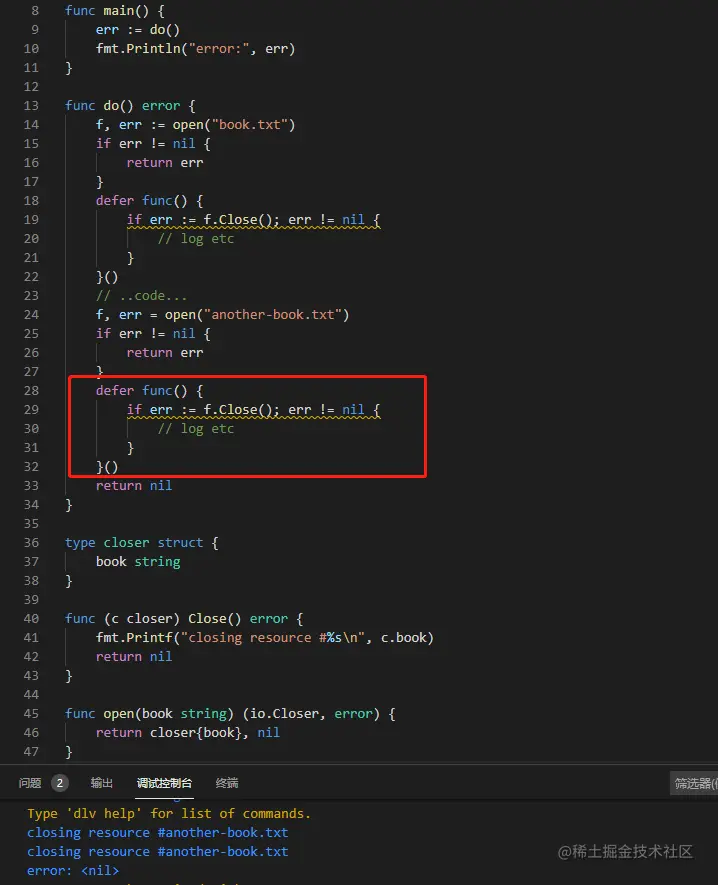718x885 pixels.
Task: Click the "error: <nil>" console output
Action: 73,870
